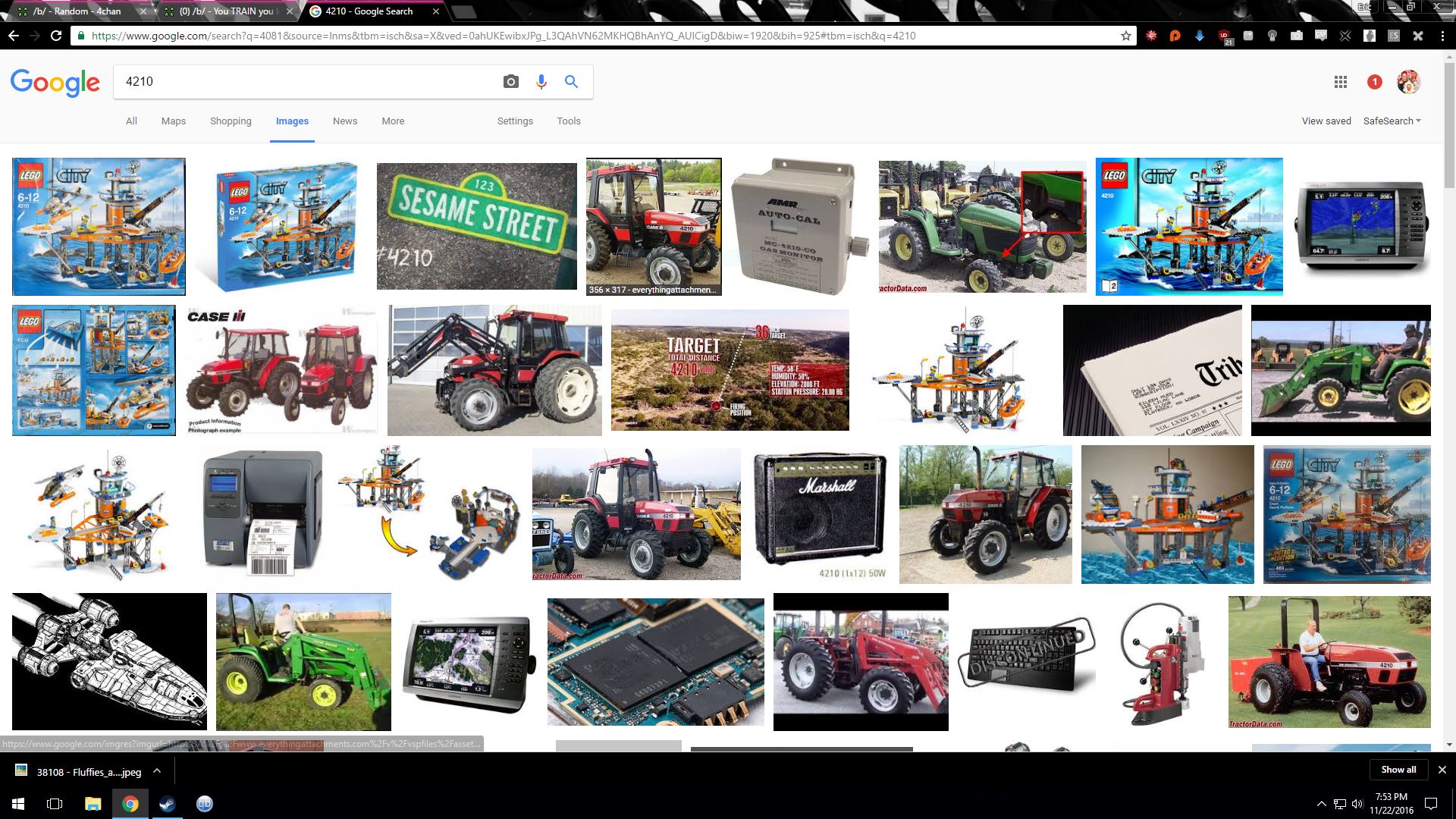
Task: Switch to the Maps tab
Action: pos(174,121)
